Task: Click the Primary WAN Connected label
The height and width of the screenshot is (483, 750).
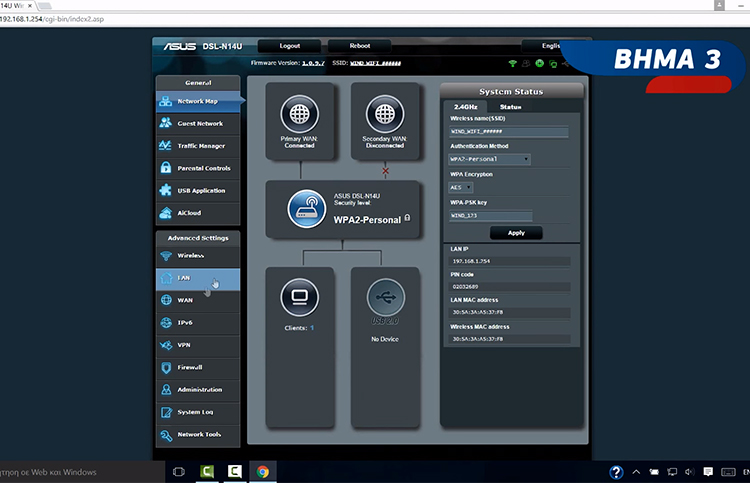Action: [x=299, y=142]
